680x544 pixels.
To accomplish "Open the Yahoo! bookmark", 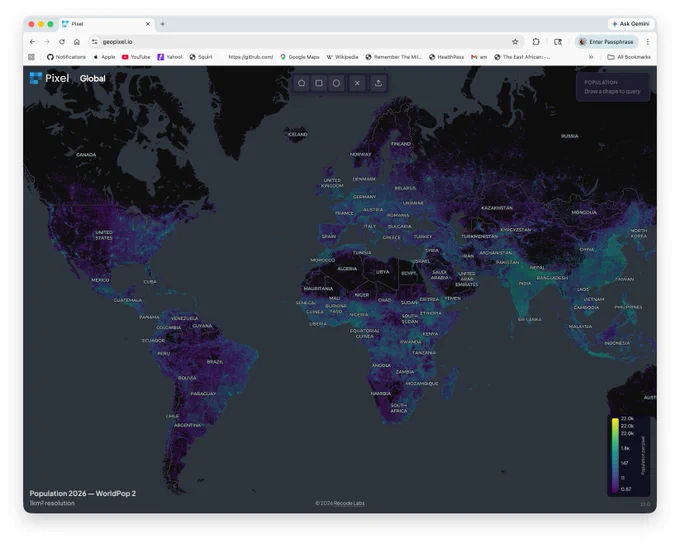I will 170,57.
